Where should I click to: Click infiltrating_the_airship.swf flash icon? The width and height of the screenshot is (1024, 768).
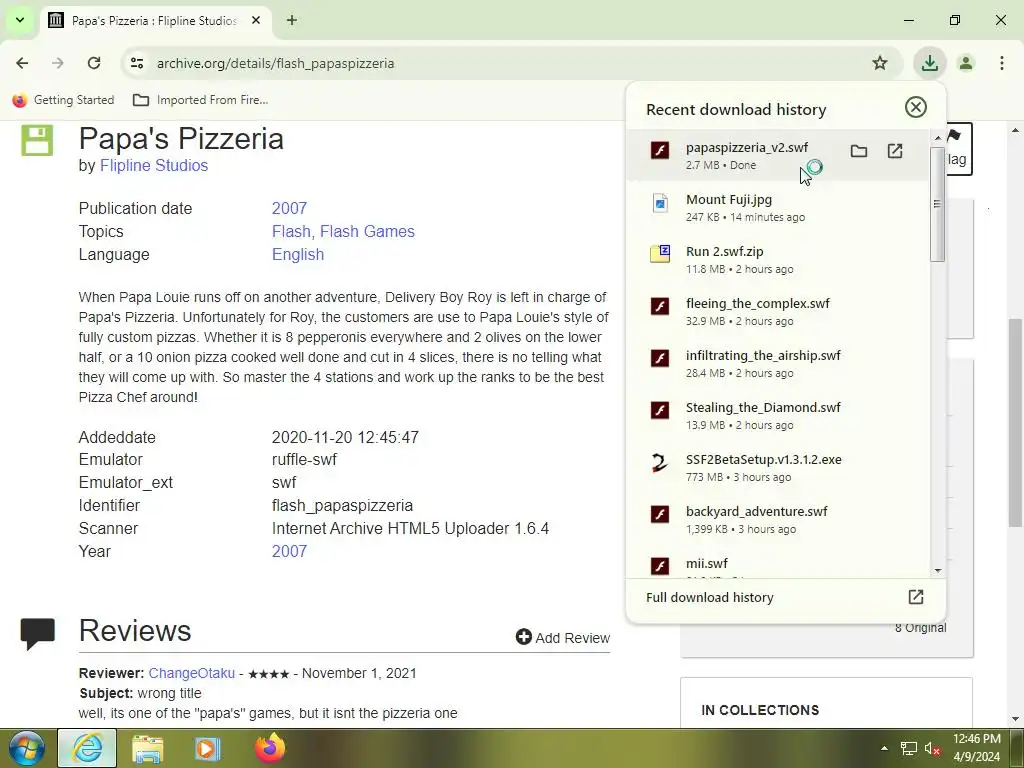coord(660,358)
